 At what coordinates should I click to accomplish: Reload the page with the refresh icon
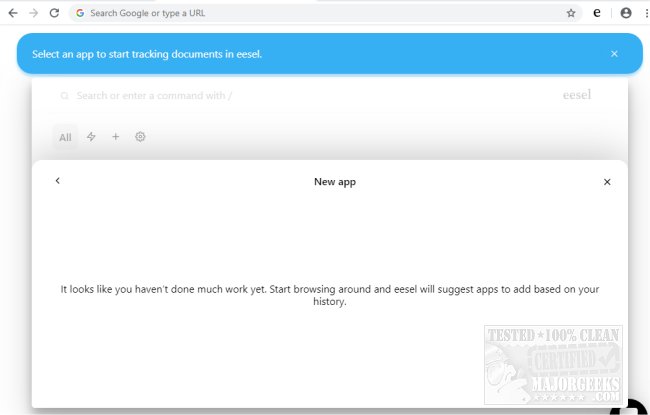54,13
